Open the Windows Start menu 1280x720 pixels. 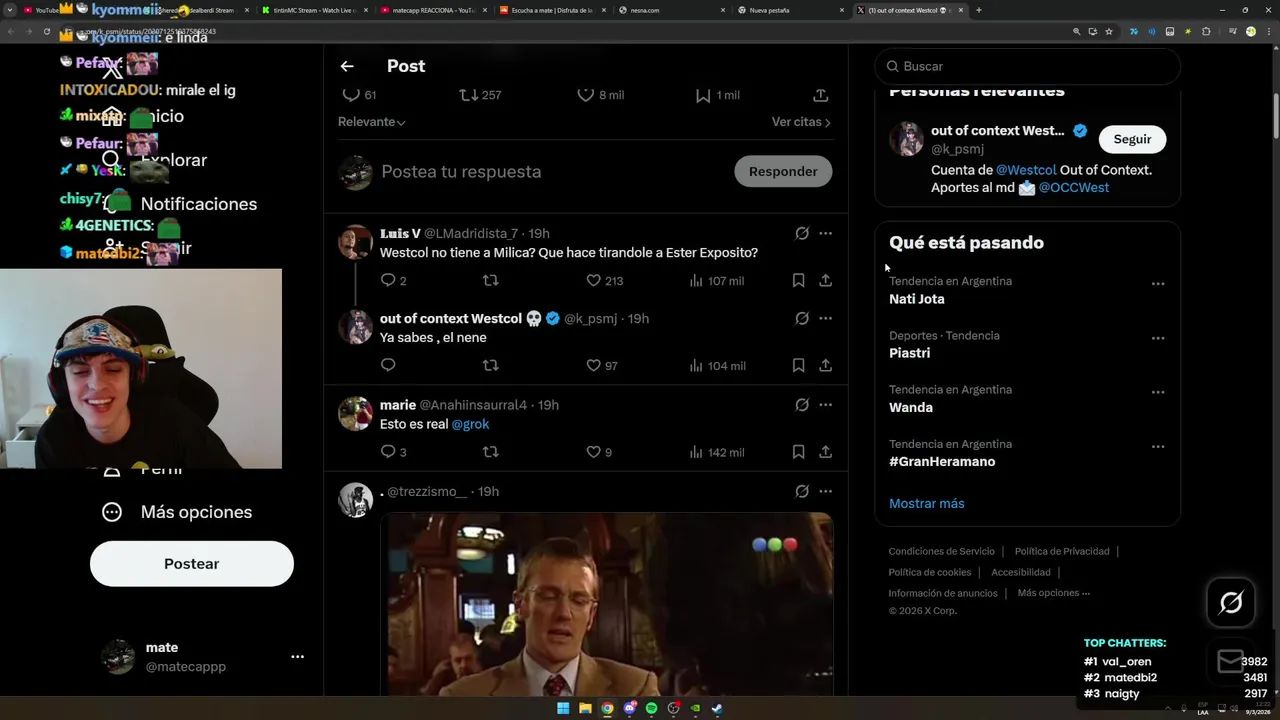pos(563,708)
